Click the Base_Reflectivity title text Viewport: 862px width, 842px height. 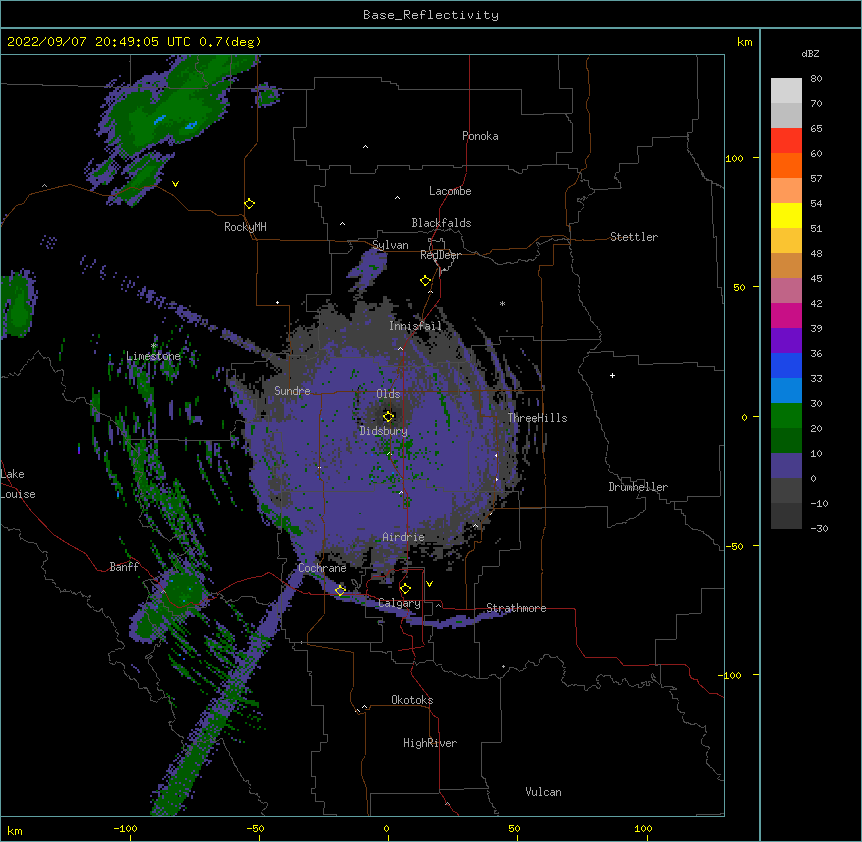click(431, 15)
